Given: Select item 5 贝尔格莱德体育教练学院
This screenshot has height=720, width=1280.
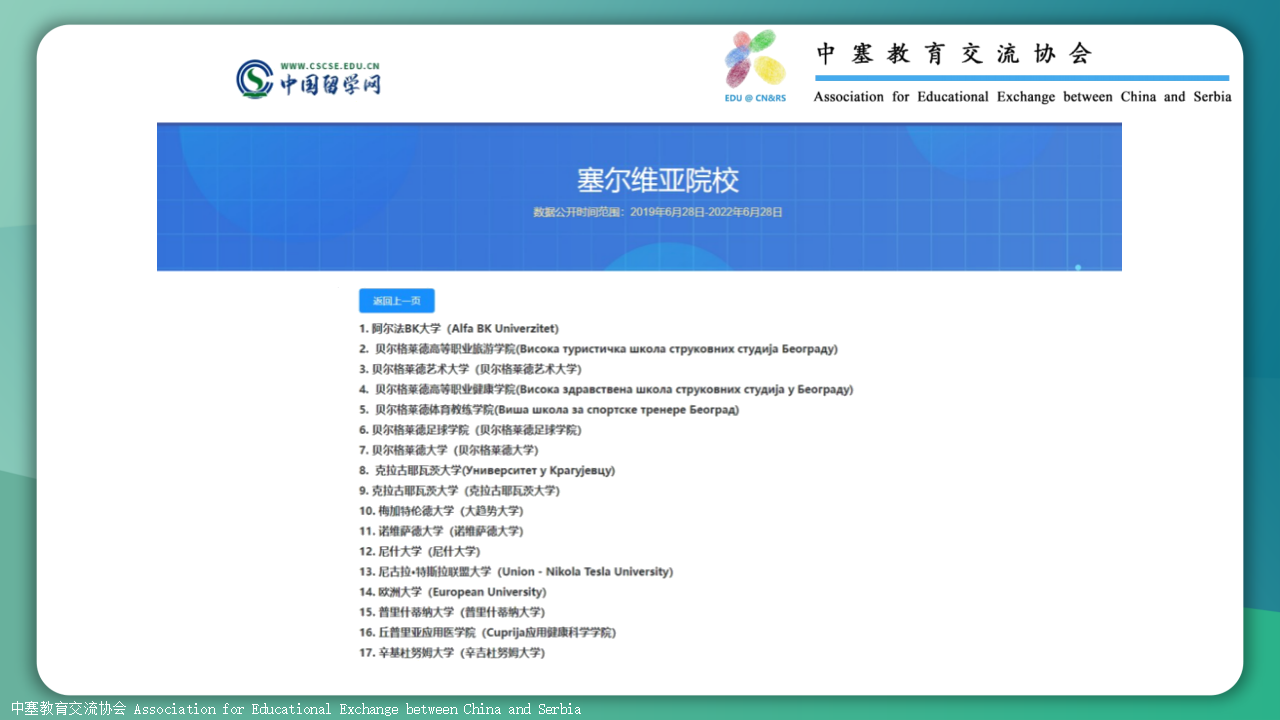Looking at the screenshot, I should coord(549,410).
